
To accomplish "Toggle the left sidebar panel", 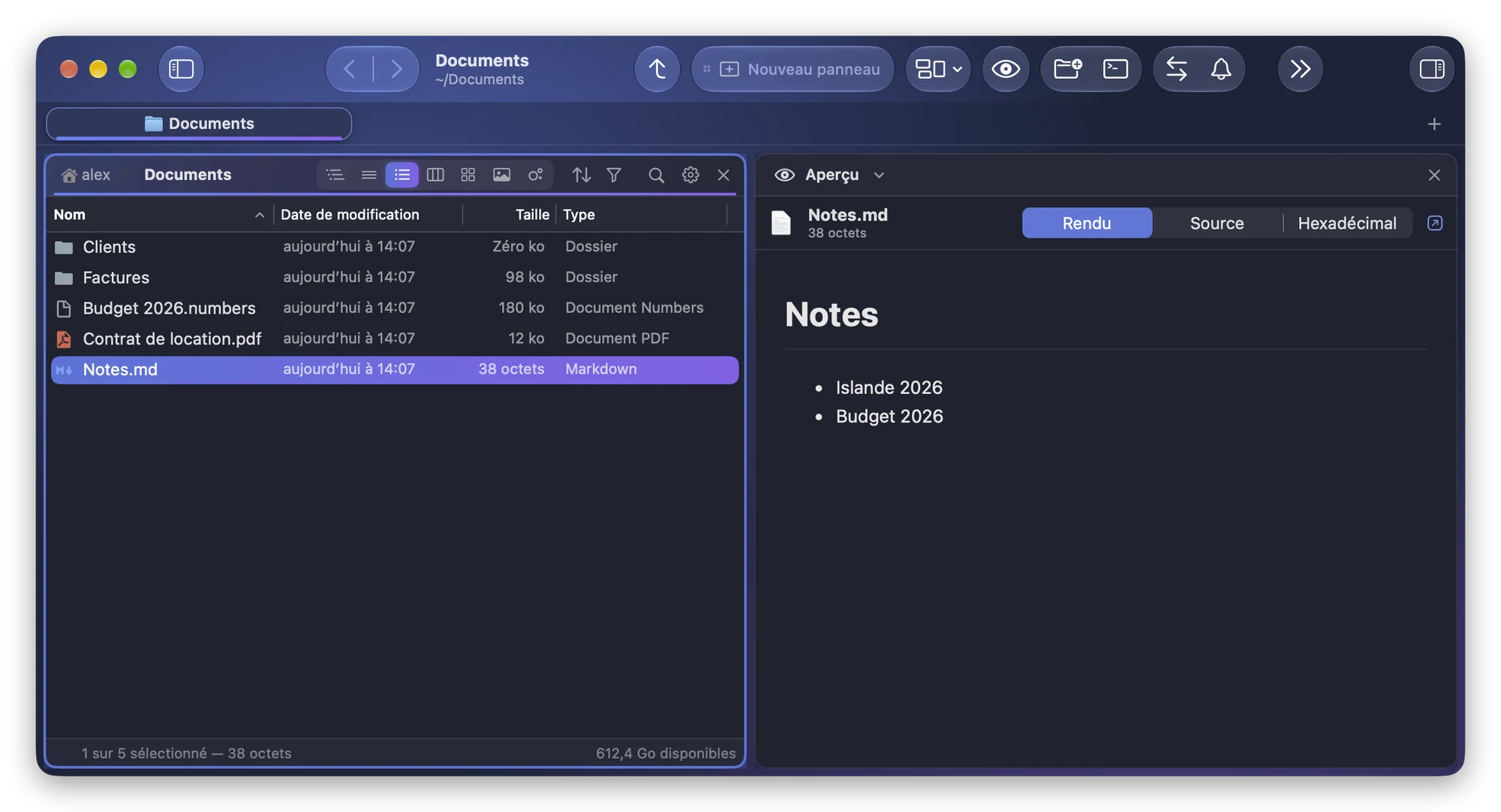I will [x=181, y=69].
